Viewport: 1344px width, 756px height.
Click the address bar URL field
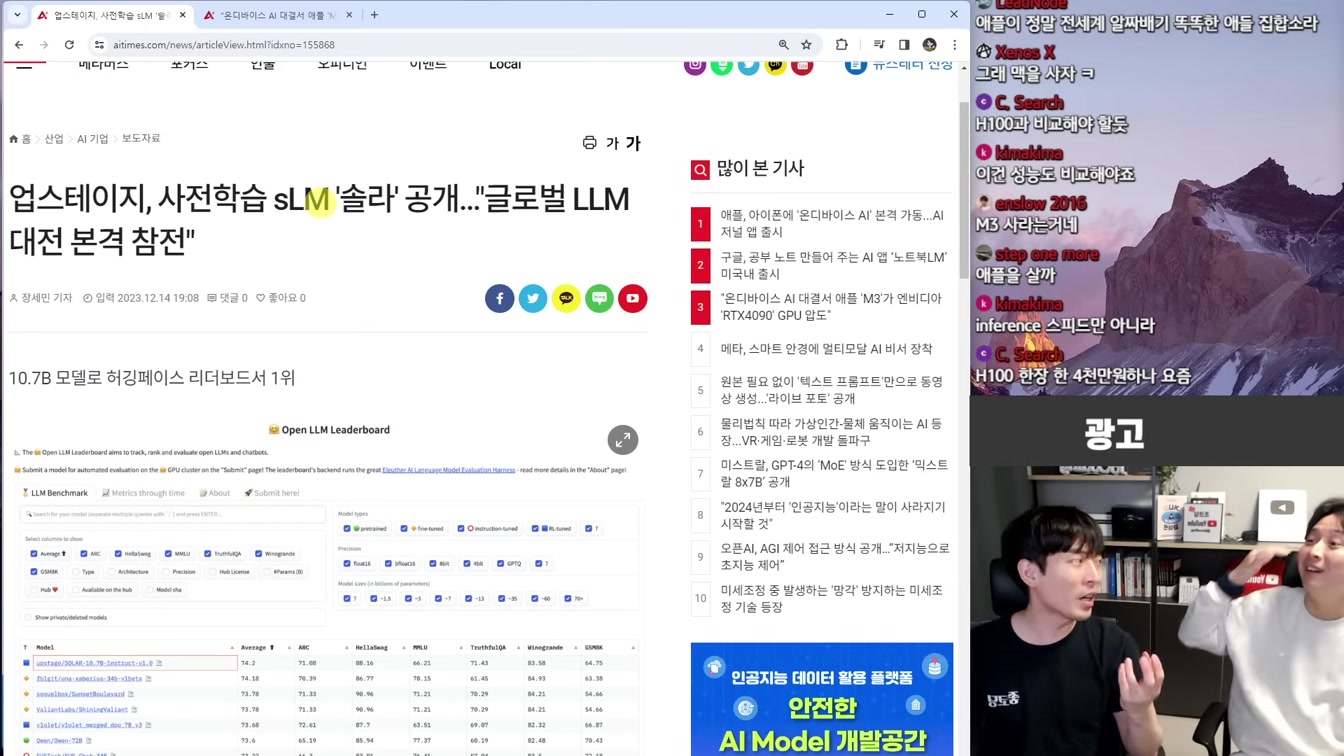[440, 45]
